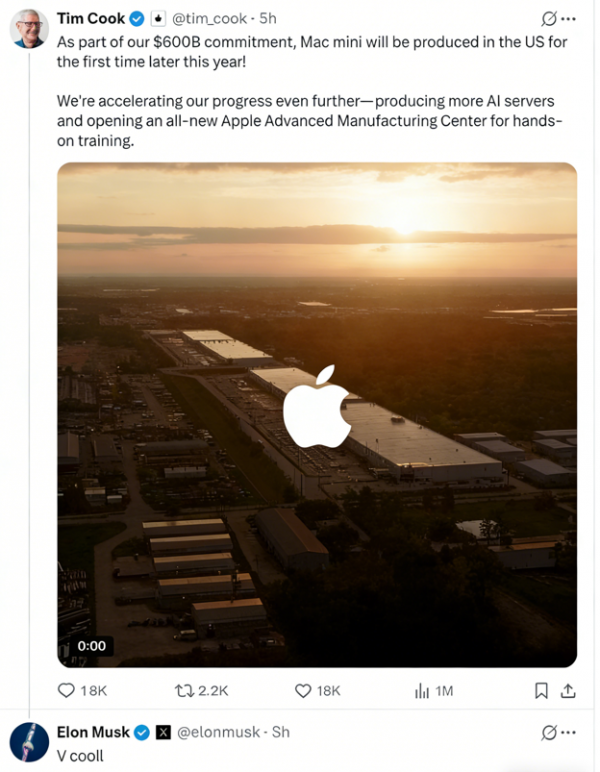The height and width of the screenshot is (772, 600).
Task: Like Tim Cook's post with heart icon
Action: coord(317,691)
